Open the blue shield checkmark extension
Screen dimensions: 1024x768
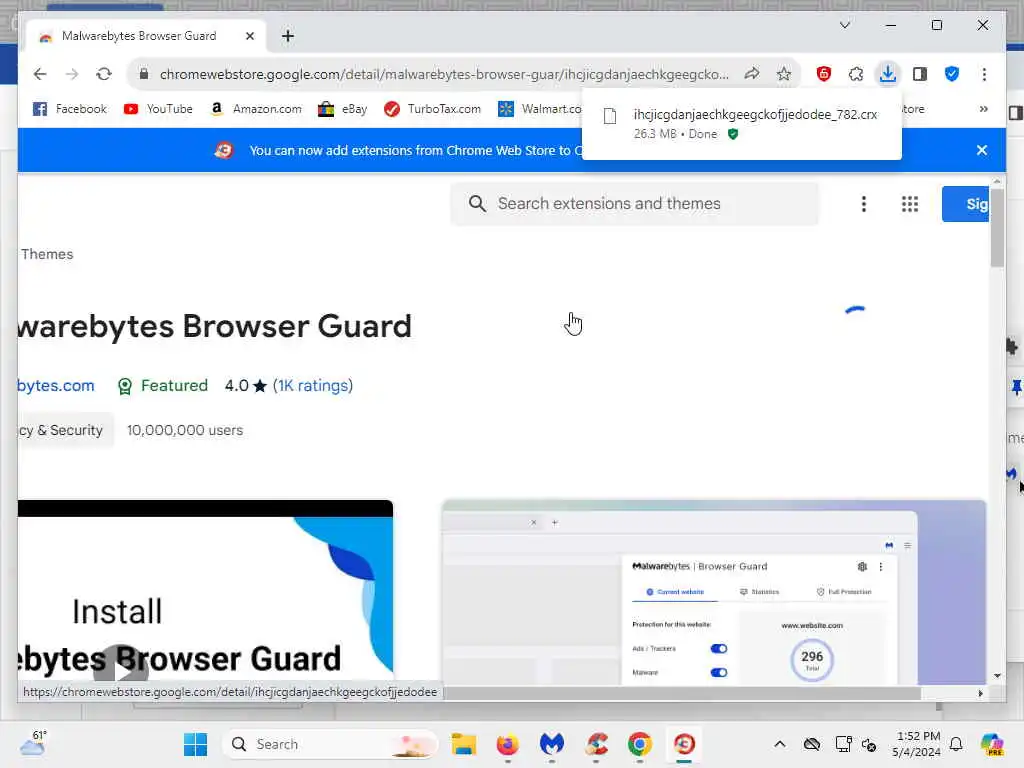(x=952, y=74)
